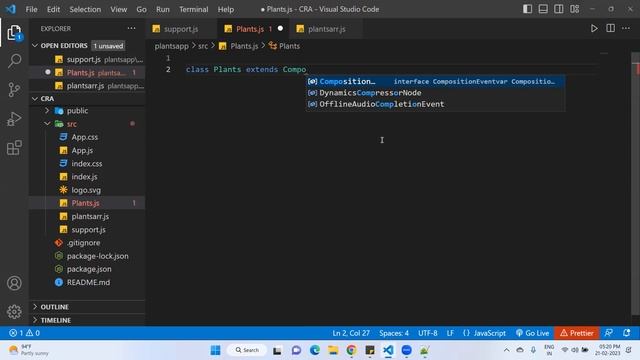
Task: Expand the public folder
Action: tap(87, 111)
